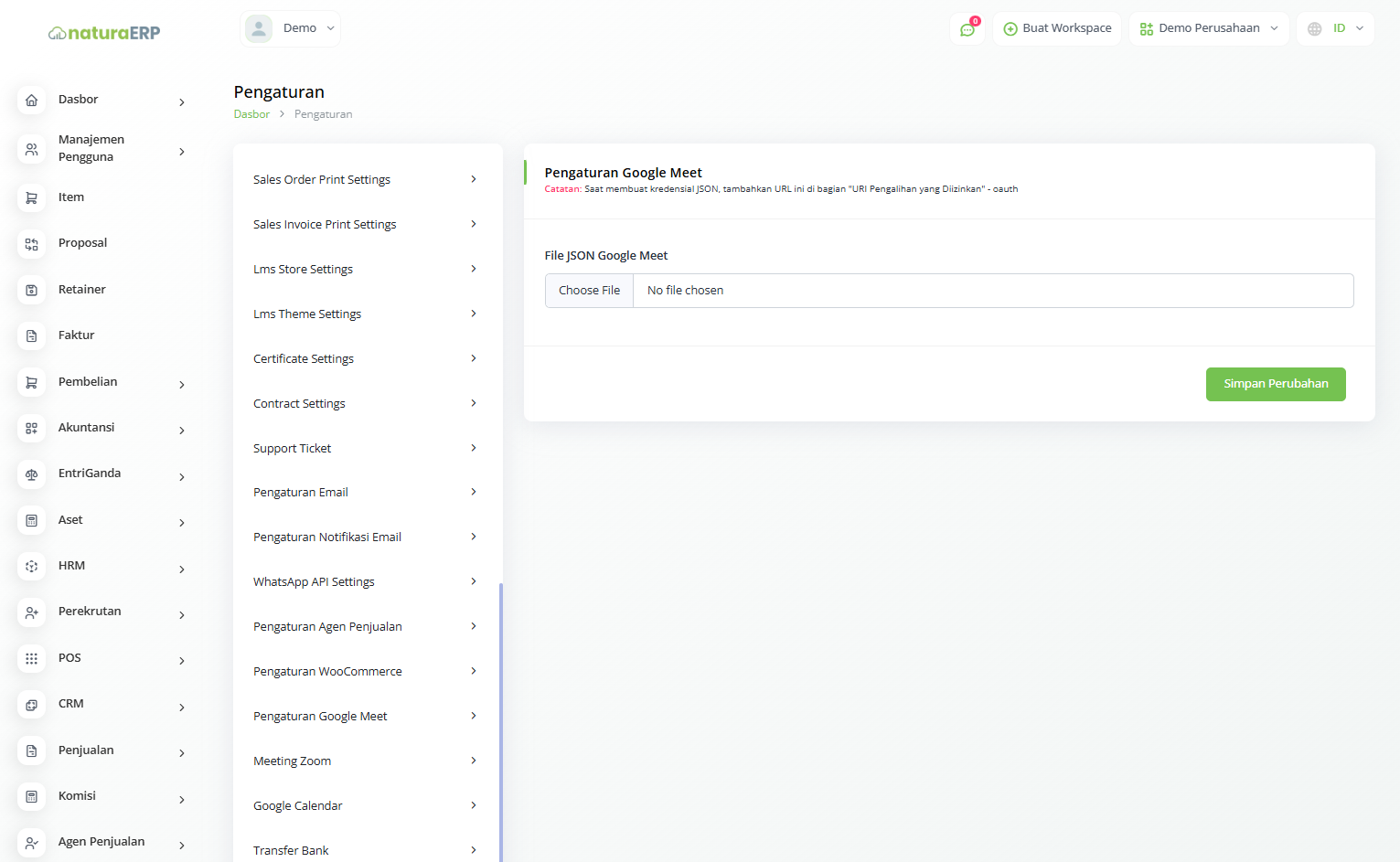Click the settings list scrollbar
Viewport: 1400px width, 862px height.
[501, 722]
